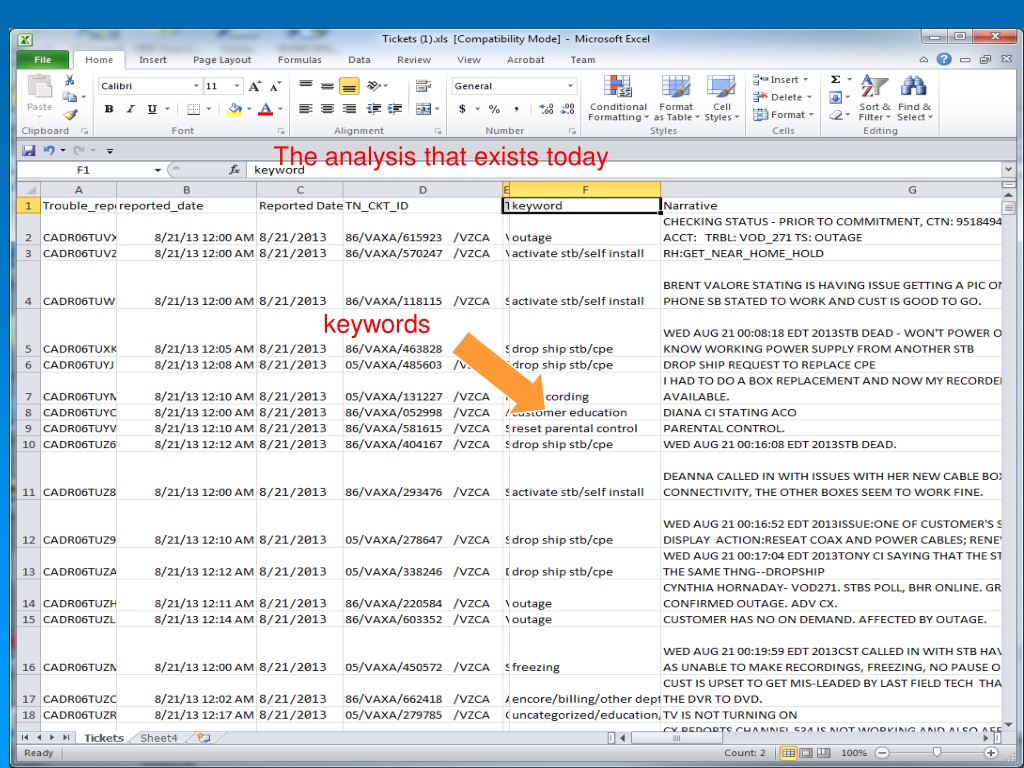Apply the yellow fill color bucket

click(234, 109)
